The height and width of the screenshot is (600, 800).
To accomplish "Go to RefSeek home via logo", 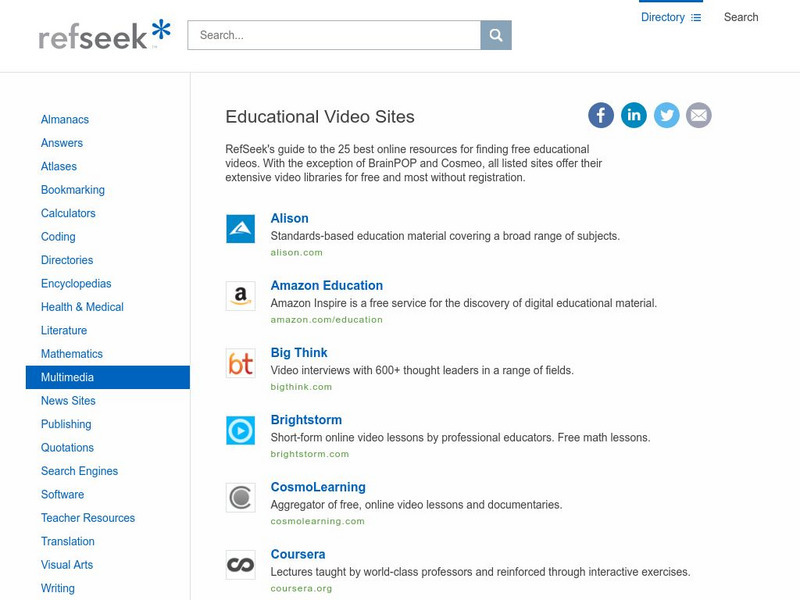I will click(x=104, y=36).
